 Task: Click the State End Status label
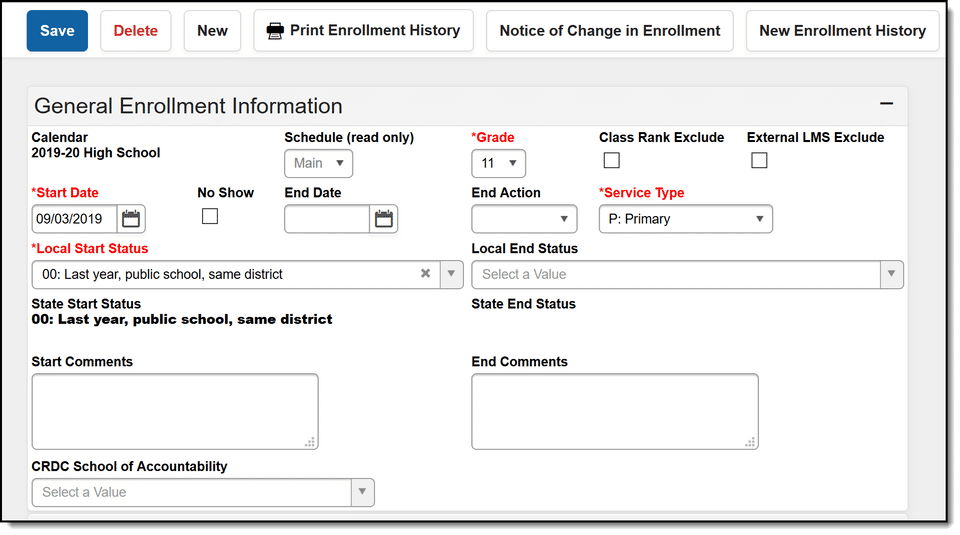pos(523,304)
